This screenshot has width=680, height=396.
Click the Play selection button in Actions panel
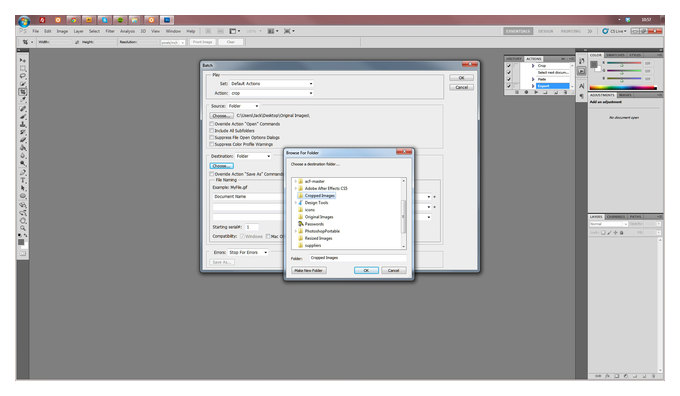(536, 92)
